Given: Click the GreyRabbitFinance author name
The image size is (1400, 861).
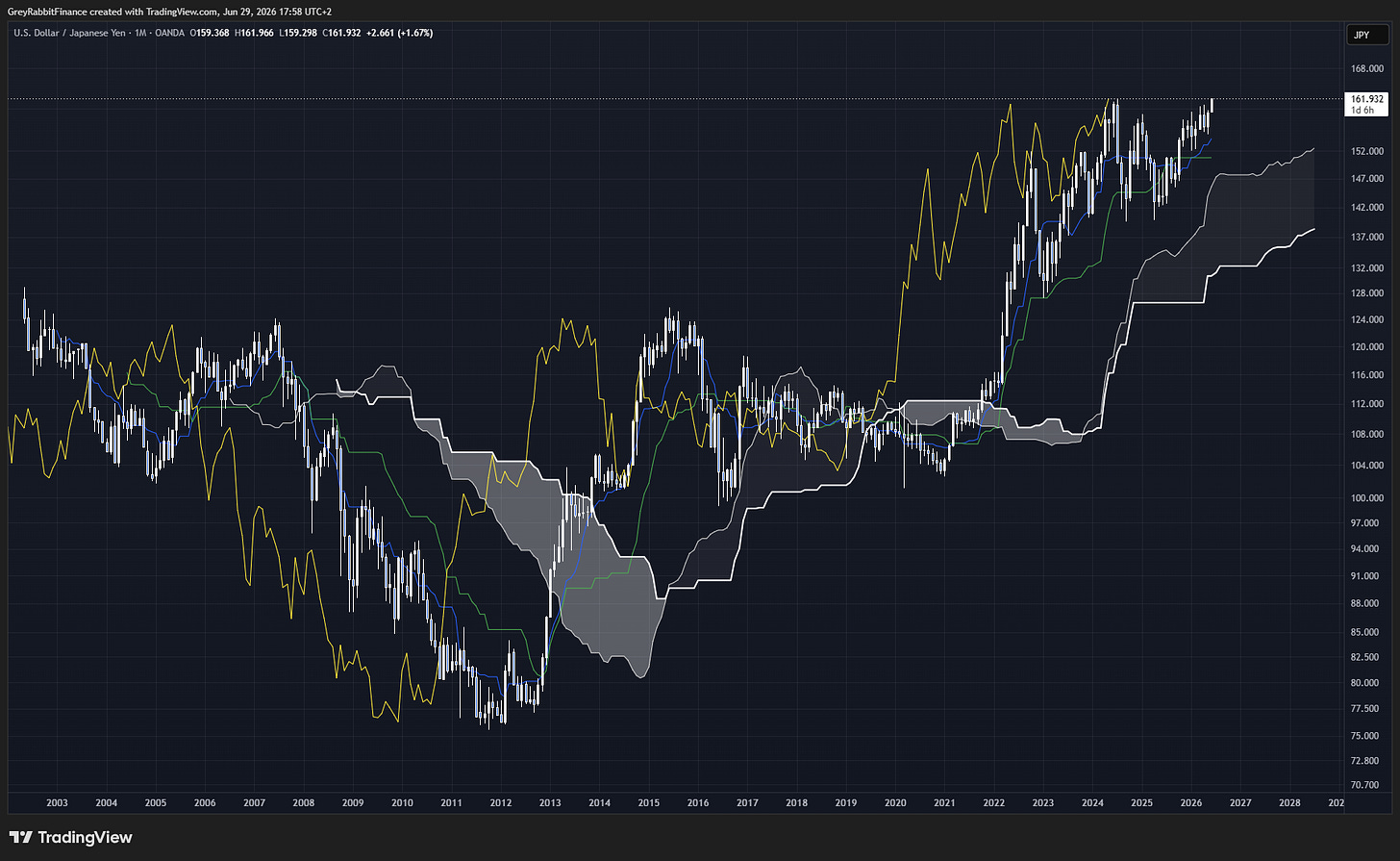Looking at the screenshot, I should pyautogui.click(x=45, y=12).
